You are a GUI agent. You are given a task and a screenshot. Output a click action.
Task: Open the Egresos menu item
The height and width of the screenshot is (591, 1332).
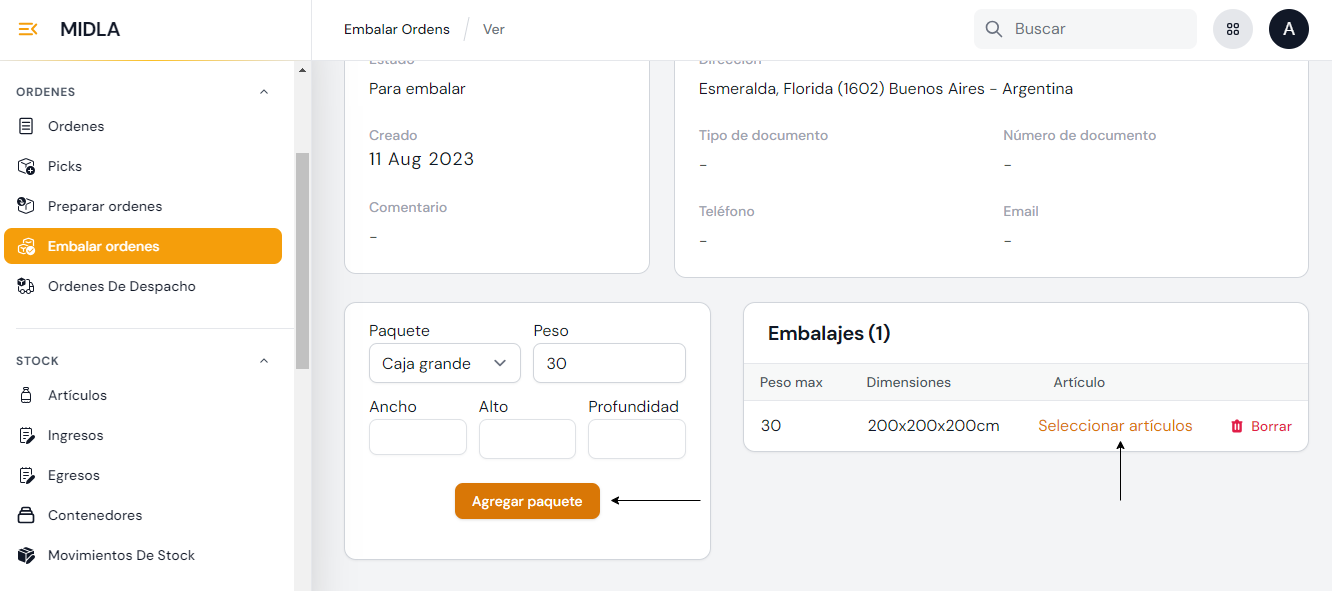click(x=74, y=475)
